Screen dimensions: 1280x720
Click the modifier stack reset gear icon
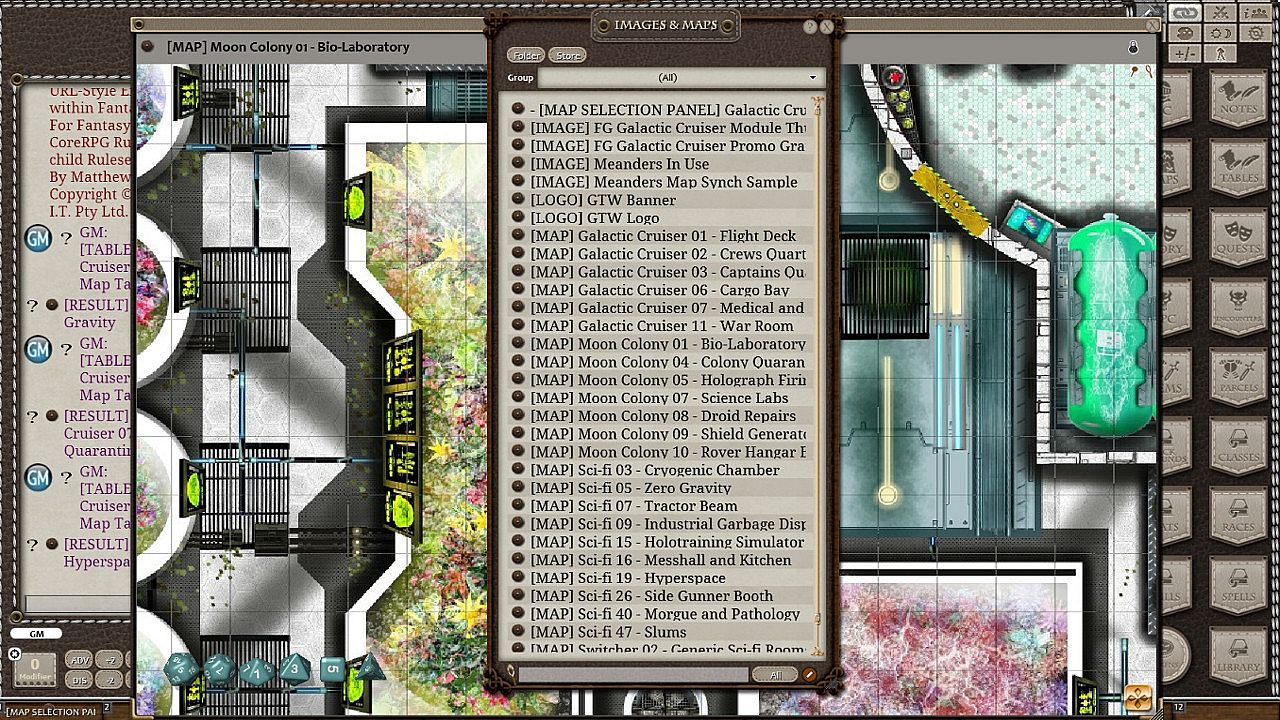14,655
